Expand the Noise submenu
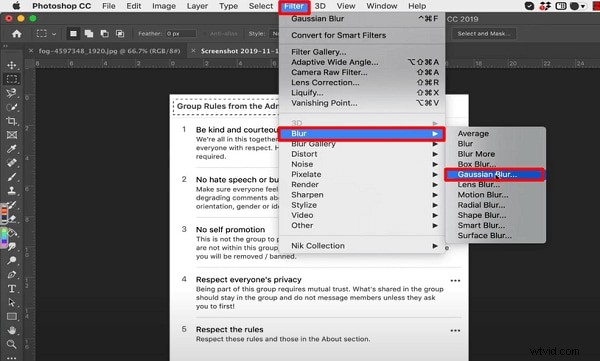 click(x=362, y=164)
